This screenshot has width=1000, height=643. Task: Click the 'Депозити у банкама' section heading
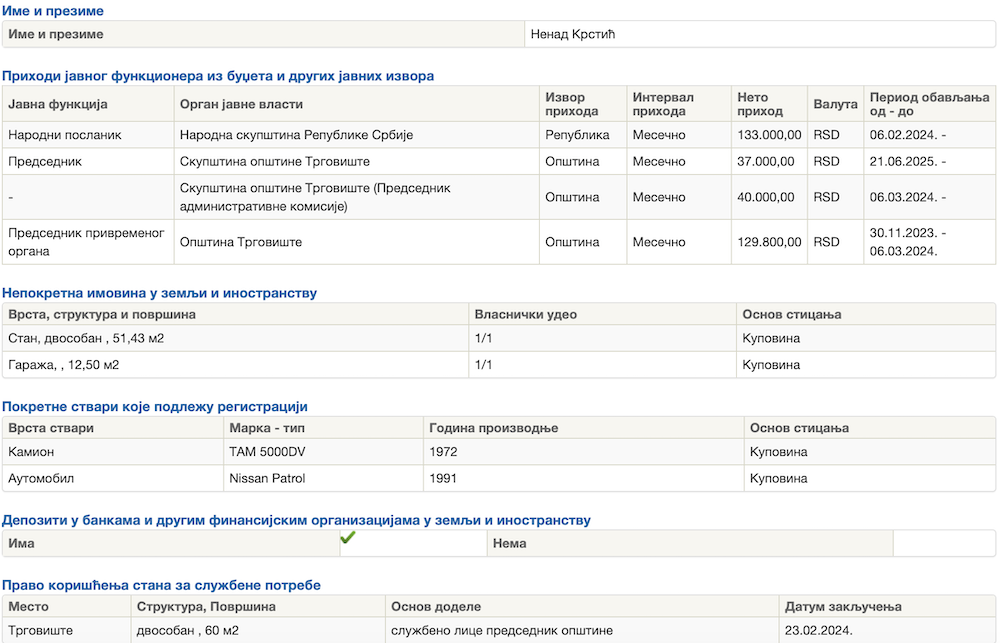[x=296, y=521]
